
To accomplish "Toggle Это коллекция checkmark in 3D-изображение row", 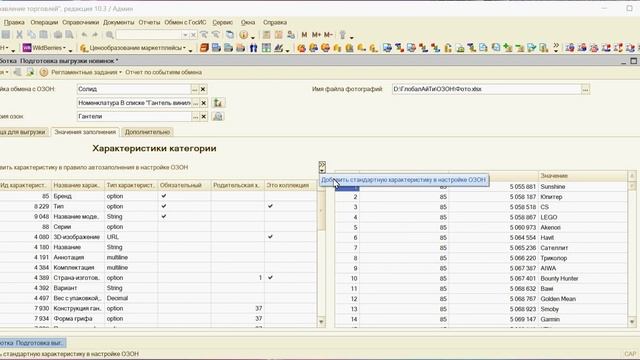I will click(270, 237).
